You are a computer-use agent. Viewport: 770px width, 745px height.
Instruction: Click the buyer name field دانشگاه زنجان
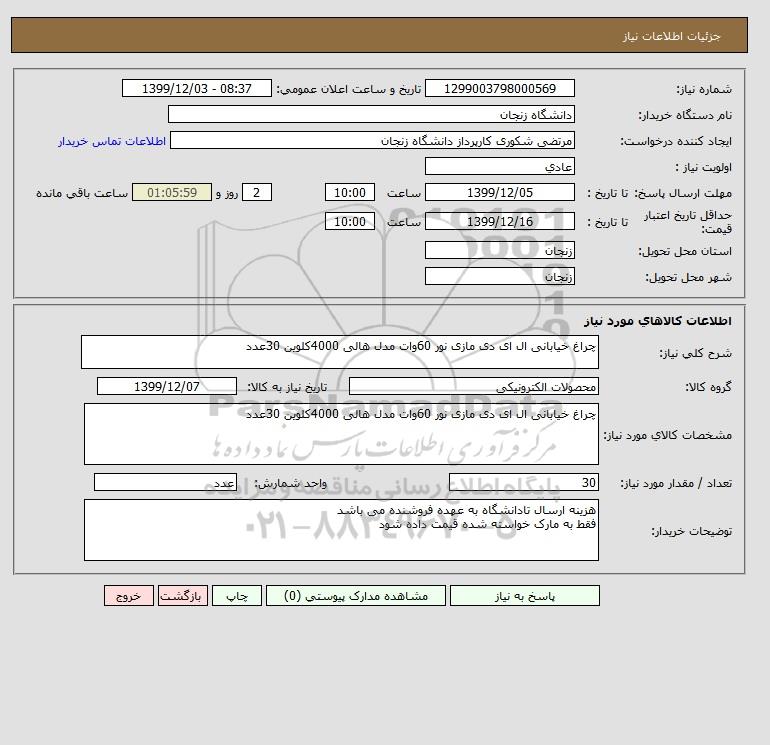[371, 114]
